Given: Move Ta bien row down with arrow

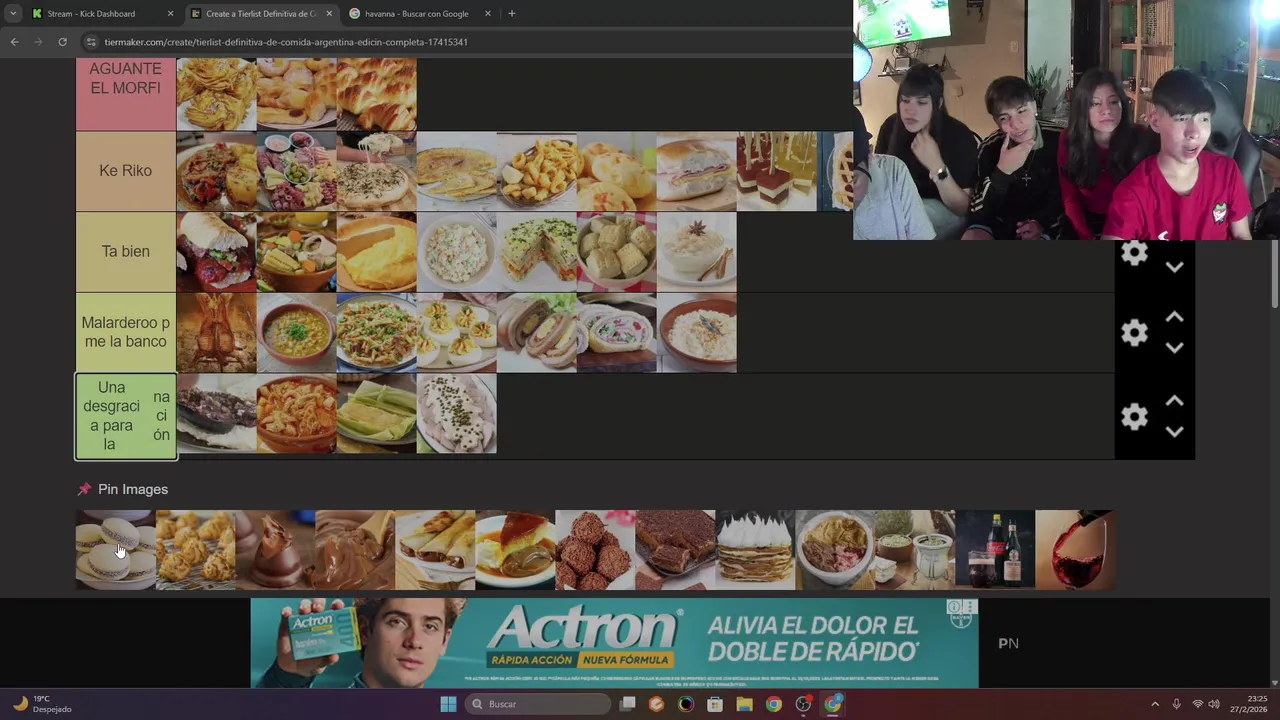Looking at the screenshot, I should point(1175,267).
